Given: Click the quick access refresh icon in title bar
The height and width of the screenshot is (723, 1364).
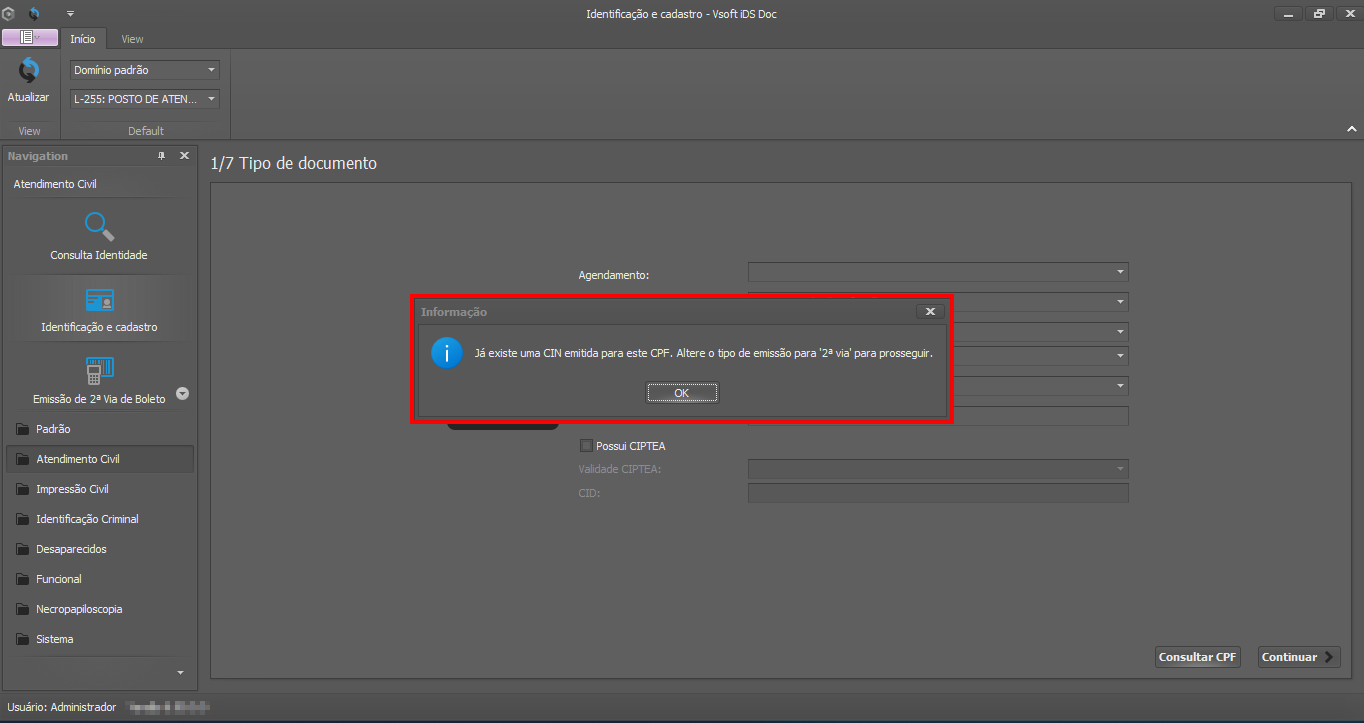Looking at the screenshot, I should 33,13.
